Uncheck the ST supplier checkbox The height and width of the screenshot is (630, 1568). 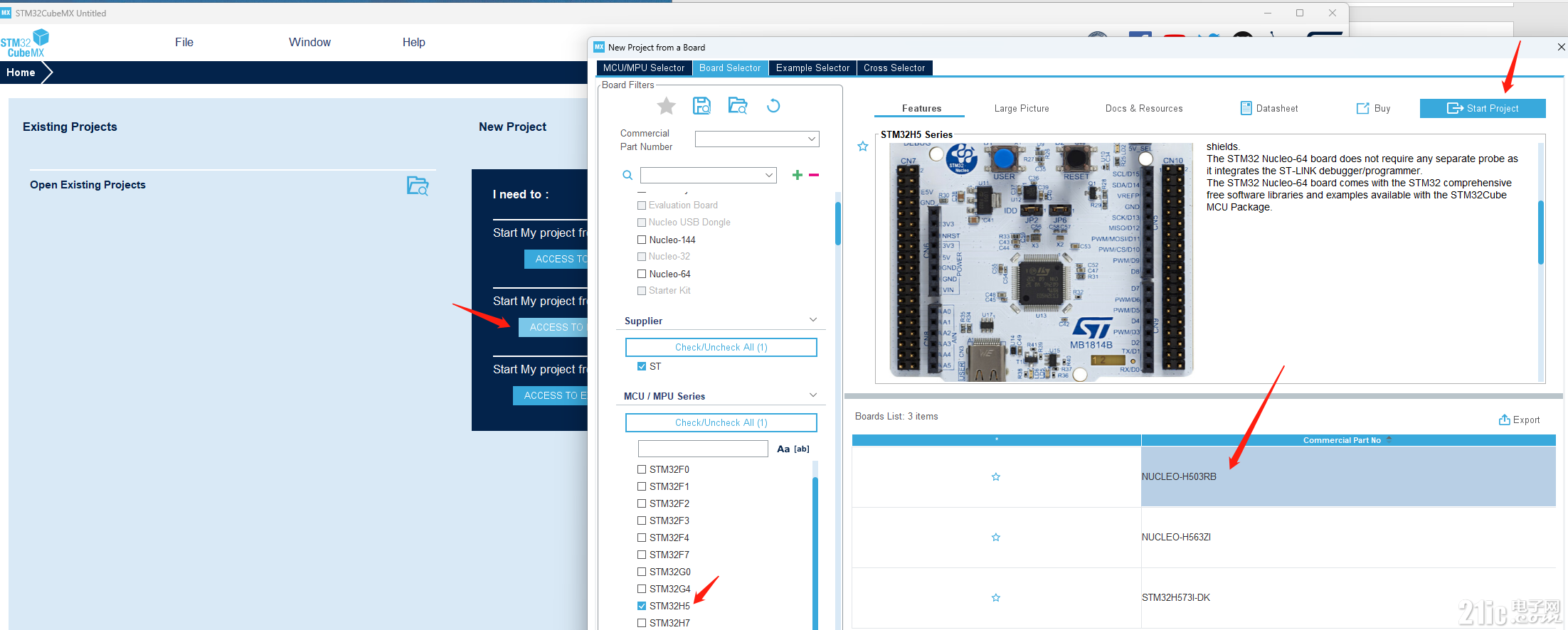click(x=642, y=366)
